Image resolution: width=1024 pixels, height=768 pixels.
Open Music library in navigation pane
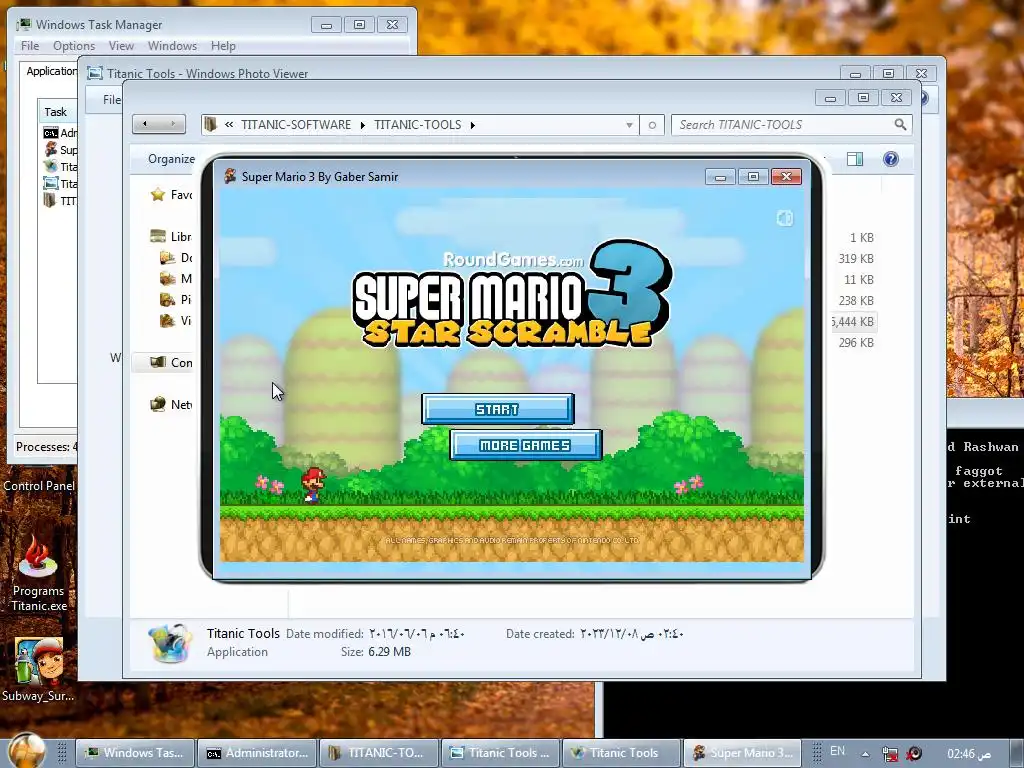[x=176, y=279]
